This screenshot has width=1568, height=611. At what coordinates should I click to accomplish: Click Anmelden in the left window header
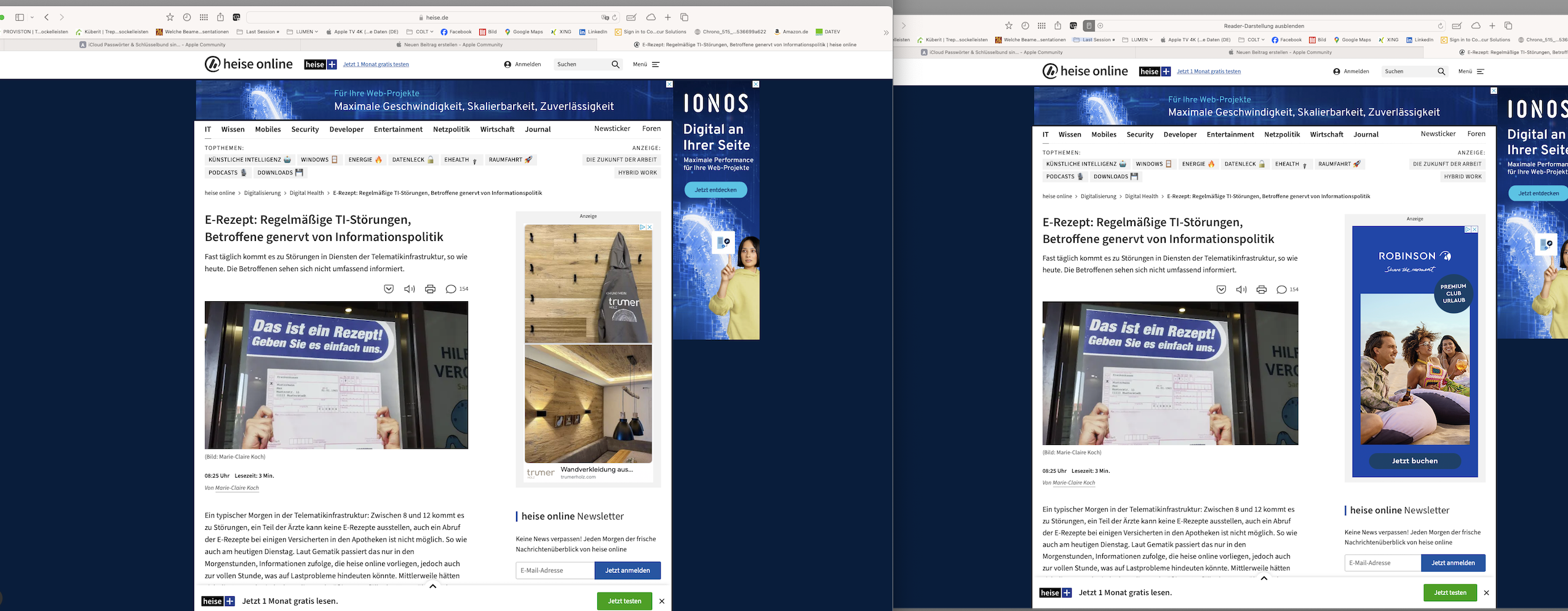pyautogui.click(x=522, y=65)
